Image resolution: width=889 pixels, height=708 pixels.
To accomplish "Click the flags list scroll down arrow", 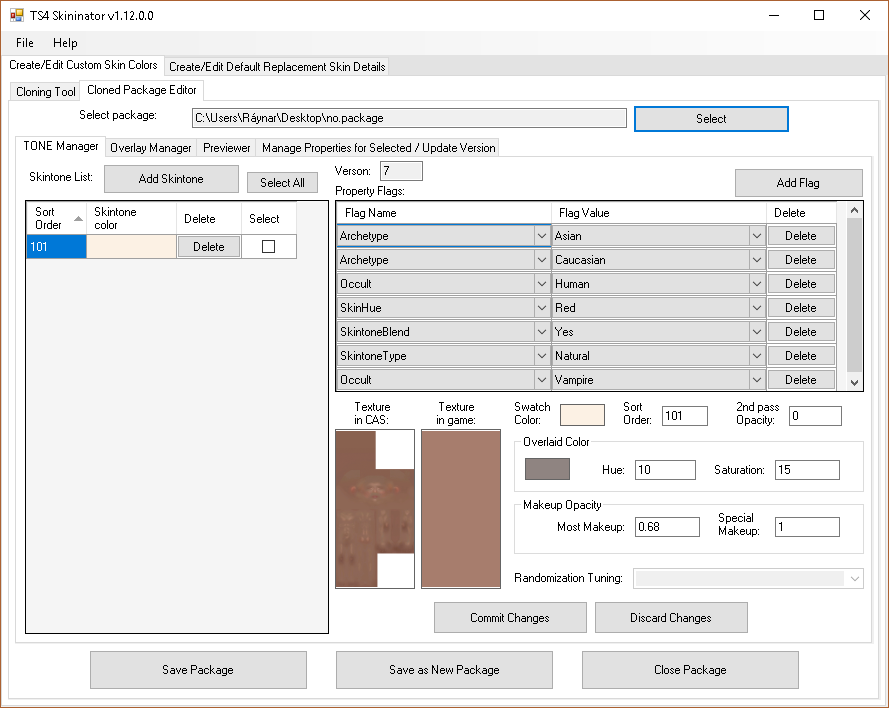I will (x=854, y=383).
